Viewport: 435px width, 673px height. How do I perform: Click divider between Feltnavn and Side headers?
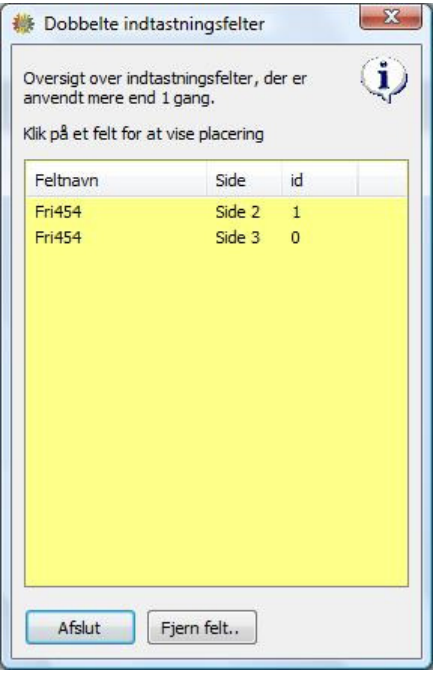207,180
